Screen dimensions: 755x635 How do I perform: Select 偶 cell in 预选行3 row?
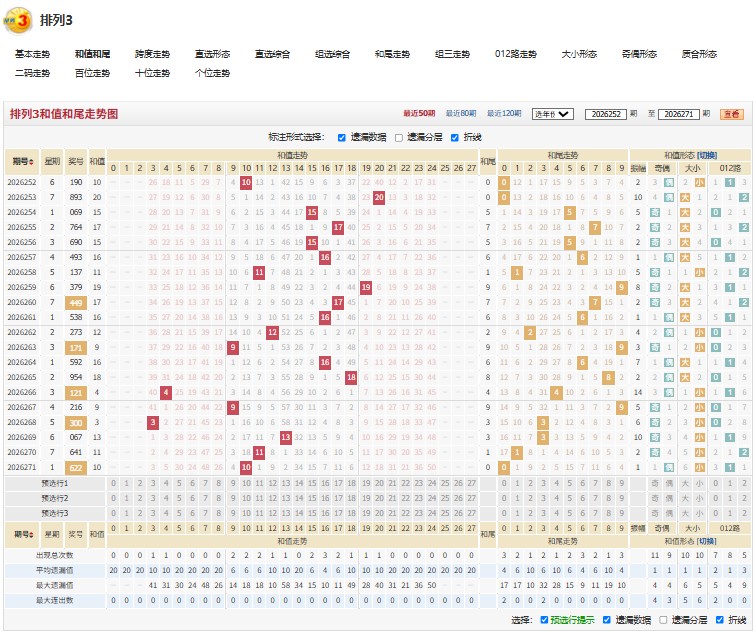pos(669,513)
